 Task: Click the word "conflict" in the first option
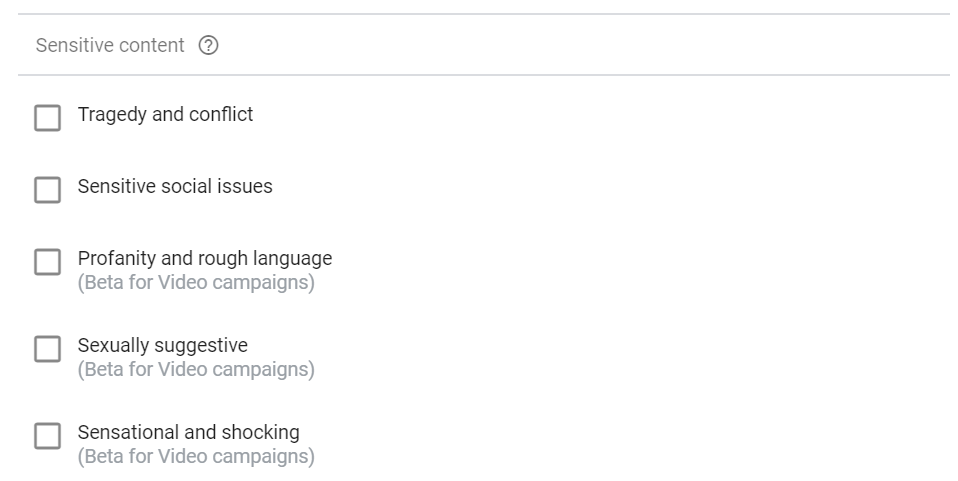pyautogui.click(x=221, y=114)
